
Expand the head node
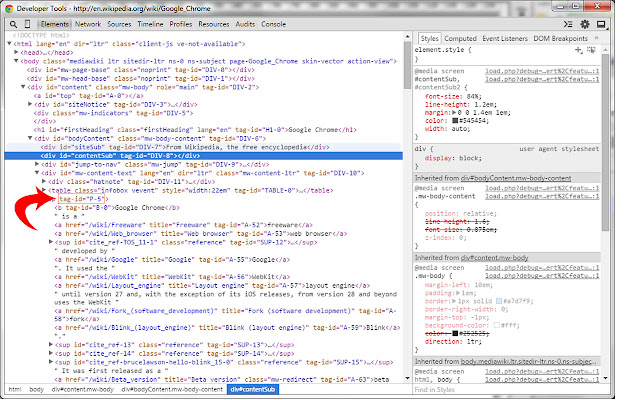pyautogui.click(x=16, y=52)
